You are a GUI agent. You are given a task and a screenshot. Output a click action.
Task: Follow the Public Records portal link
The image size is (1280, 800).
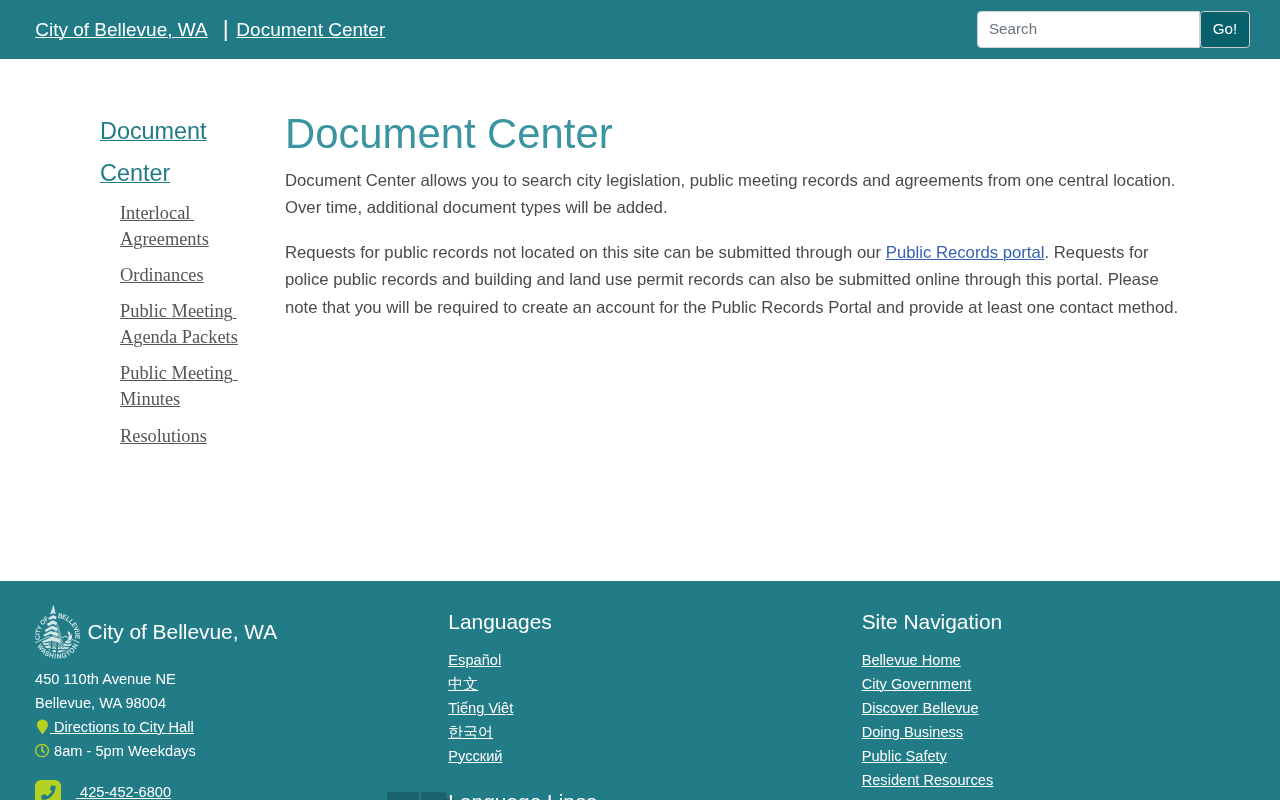click(x=965, y=253)
